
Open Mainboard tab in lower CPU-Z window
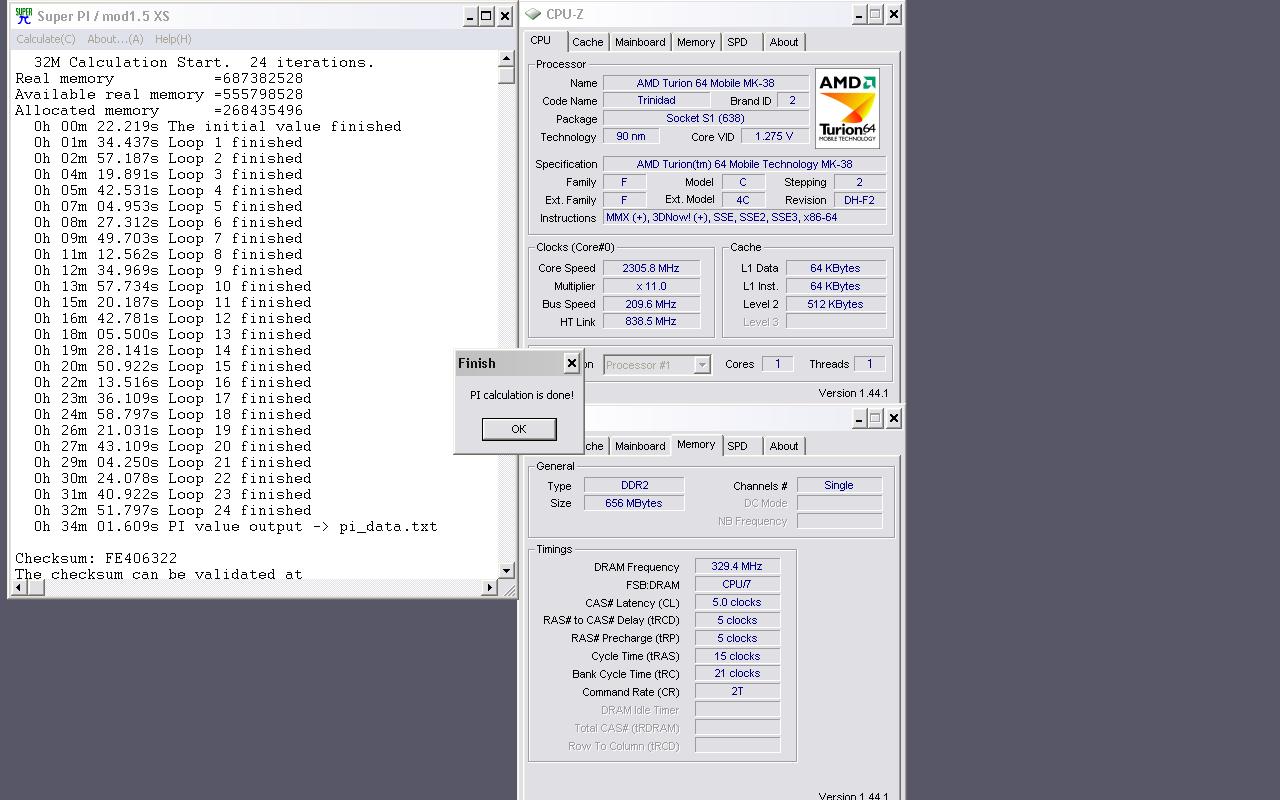coord(640,446)
